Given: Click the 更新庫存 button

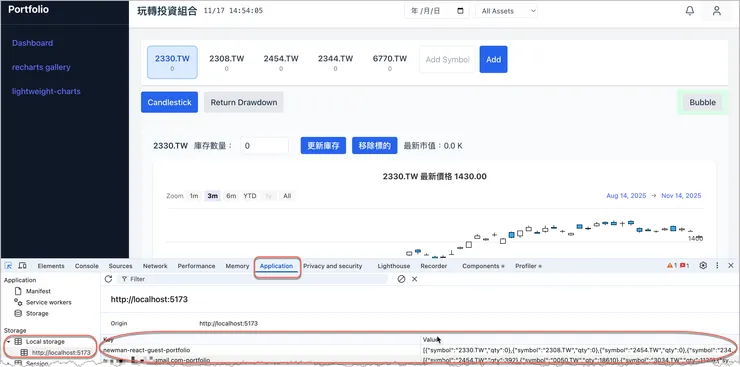Looking at the screenshot, I should point(323,146).
